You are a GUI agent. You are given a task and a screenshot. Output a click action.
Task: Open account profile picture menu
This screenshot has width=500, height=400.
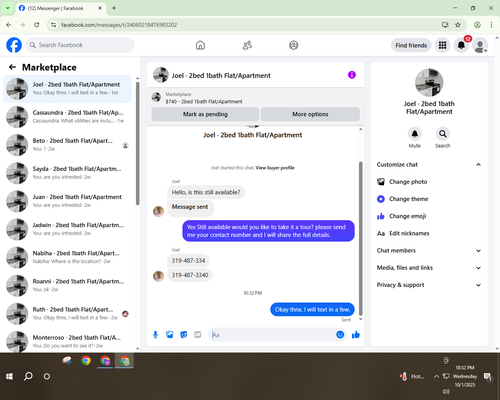pos(480,45)
